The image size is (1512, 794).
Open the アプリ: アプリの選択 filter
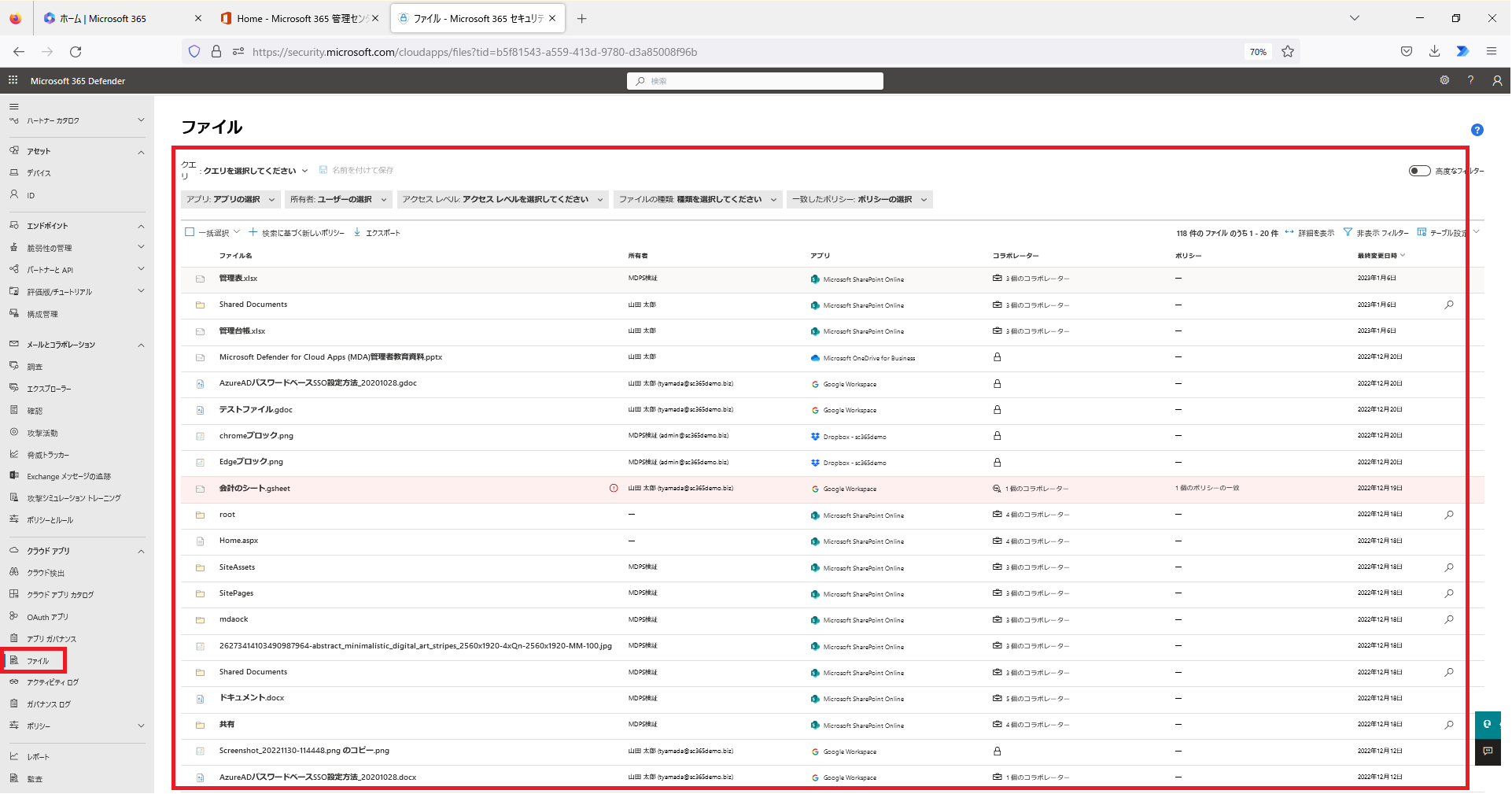(x=230, y=200)
